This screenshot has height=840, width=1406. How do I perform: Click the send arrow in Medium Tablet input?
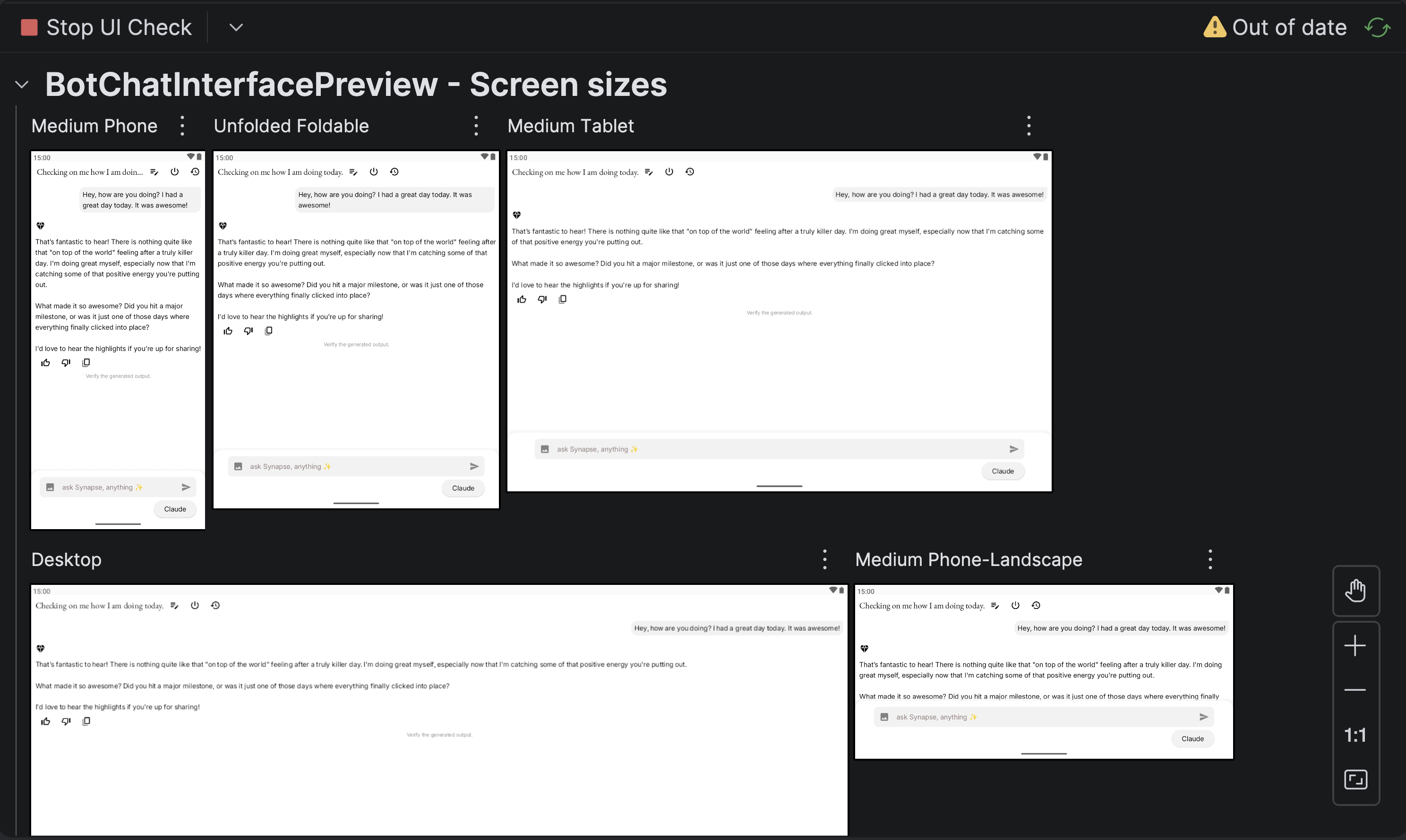[x=1014, y=448]
